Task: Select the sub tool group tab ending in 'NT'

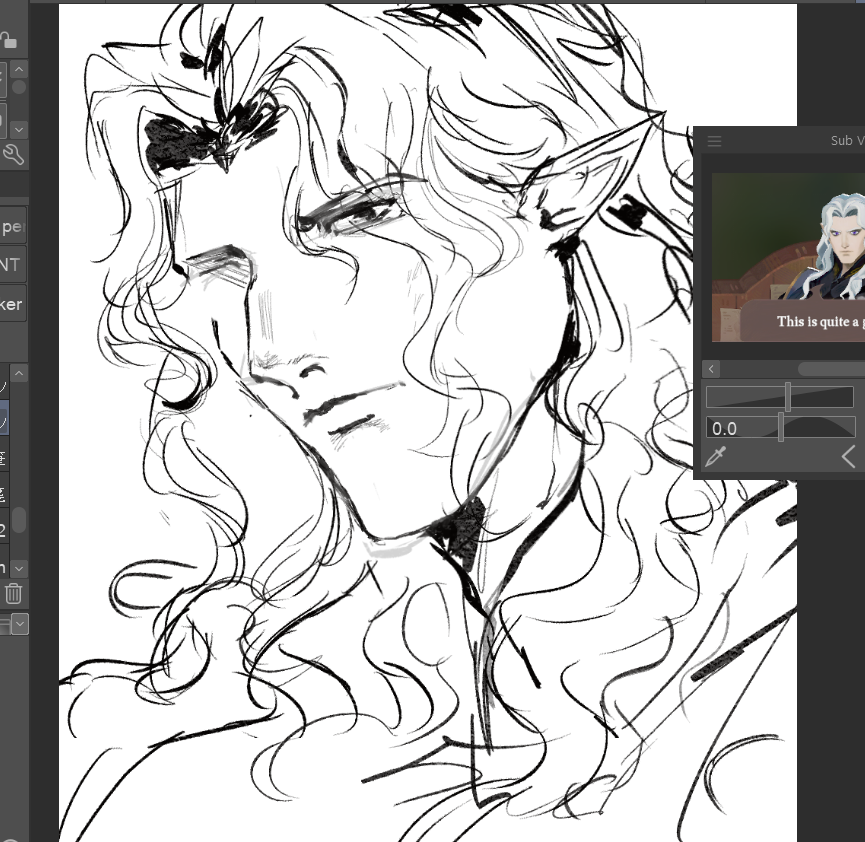Action: click(12, 265)
